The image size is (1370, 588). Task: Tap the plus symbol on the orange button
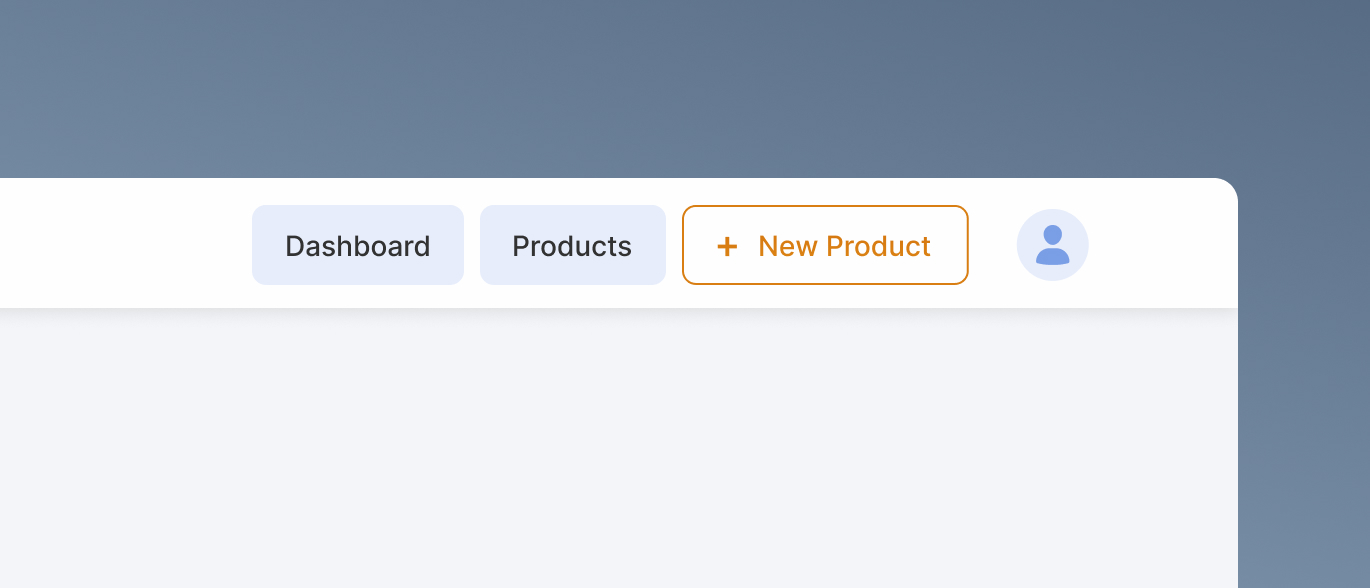click(x=726, y=245)
